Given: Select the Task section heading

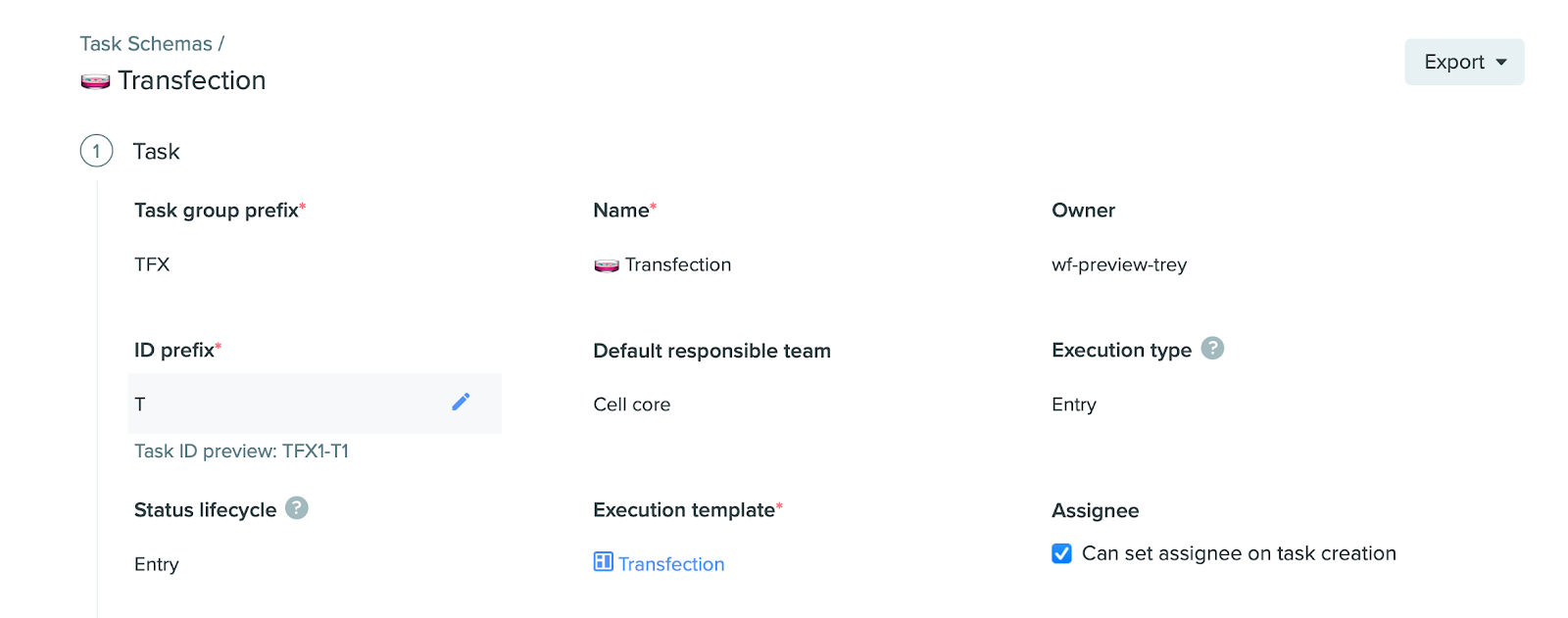Looking at the screenshot, I should (157, 152).
